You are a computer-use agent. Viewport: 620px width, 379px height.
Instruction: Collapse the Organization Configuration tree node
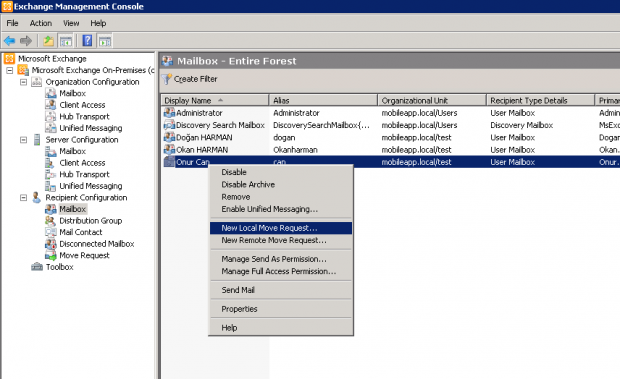tap(23, 82)
